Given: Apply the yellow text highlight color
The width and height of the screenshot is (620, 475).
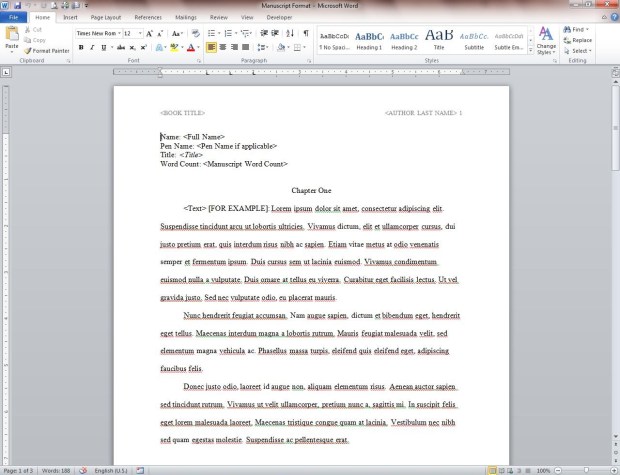Looking at the screenshot, I should point(174,47).
